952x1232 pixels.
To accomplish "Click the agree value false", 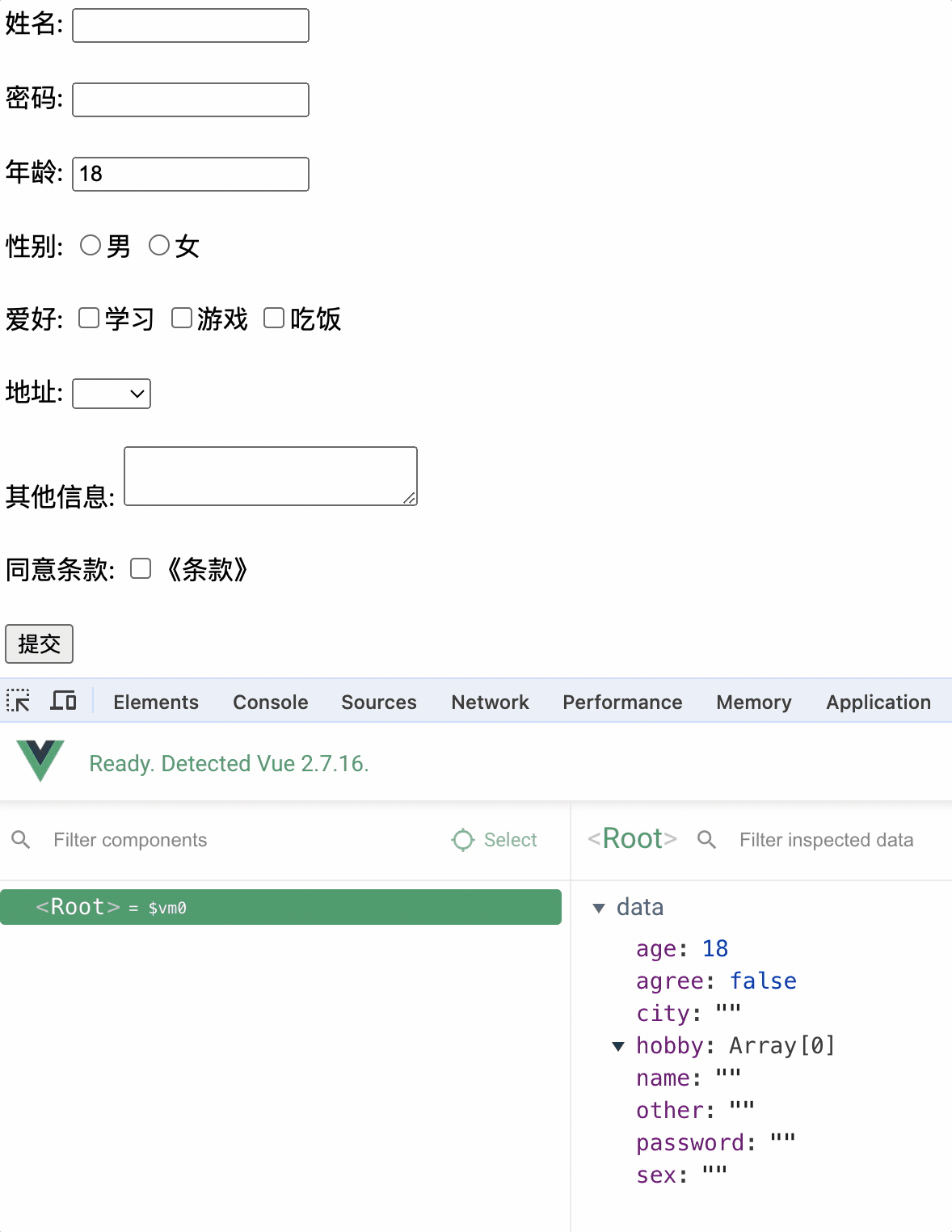I will 763,981.
